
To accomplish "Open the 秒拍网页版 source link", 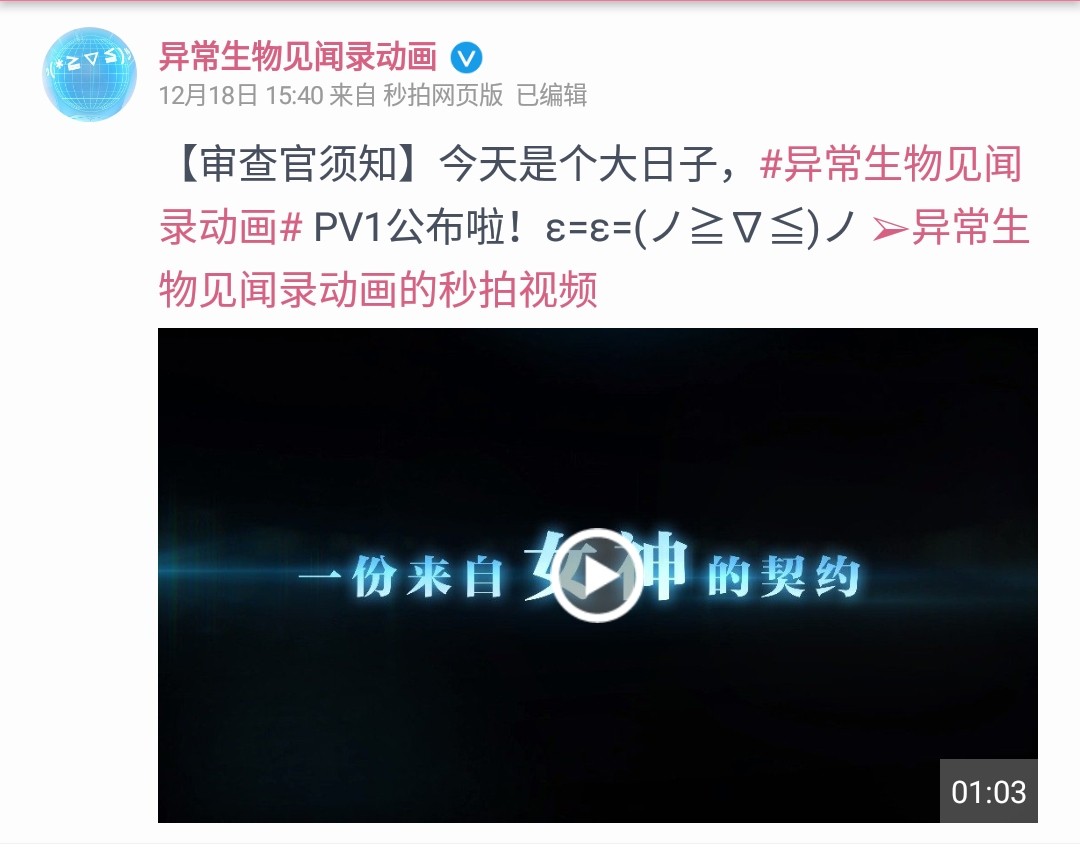I will (x=443, y=95).
